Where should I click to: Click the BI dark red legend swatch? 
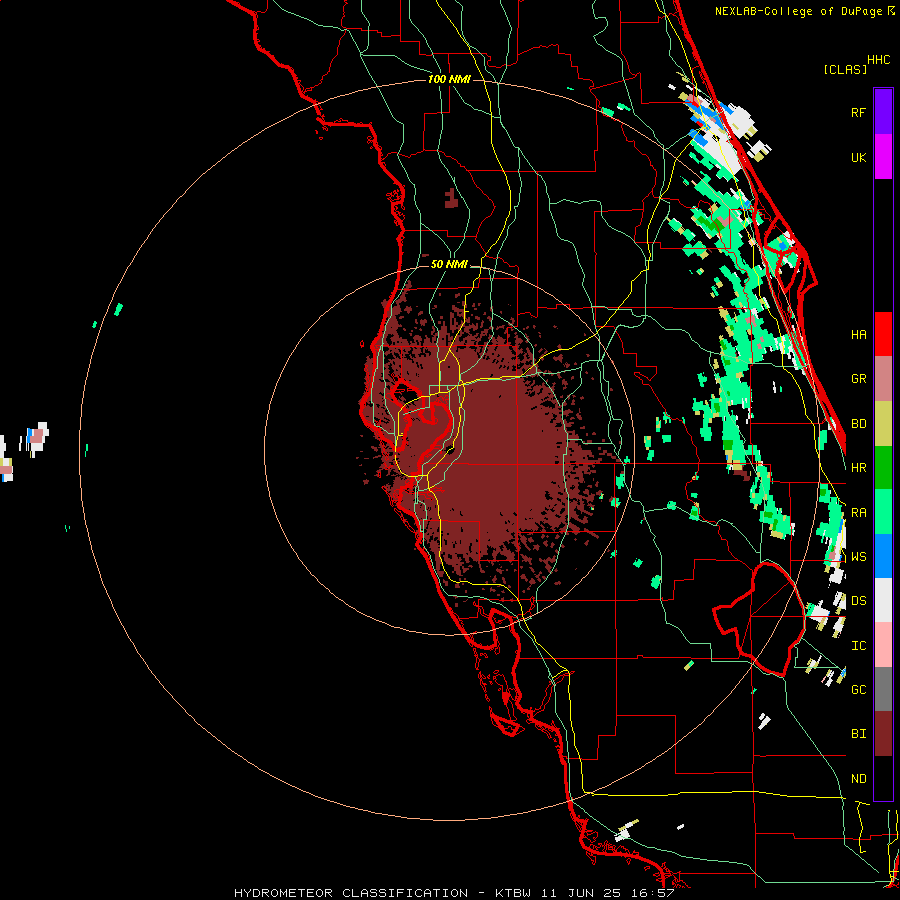(883, 734)
